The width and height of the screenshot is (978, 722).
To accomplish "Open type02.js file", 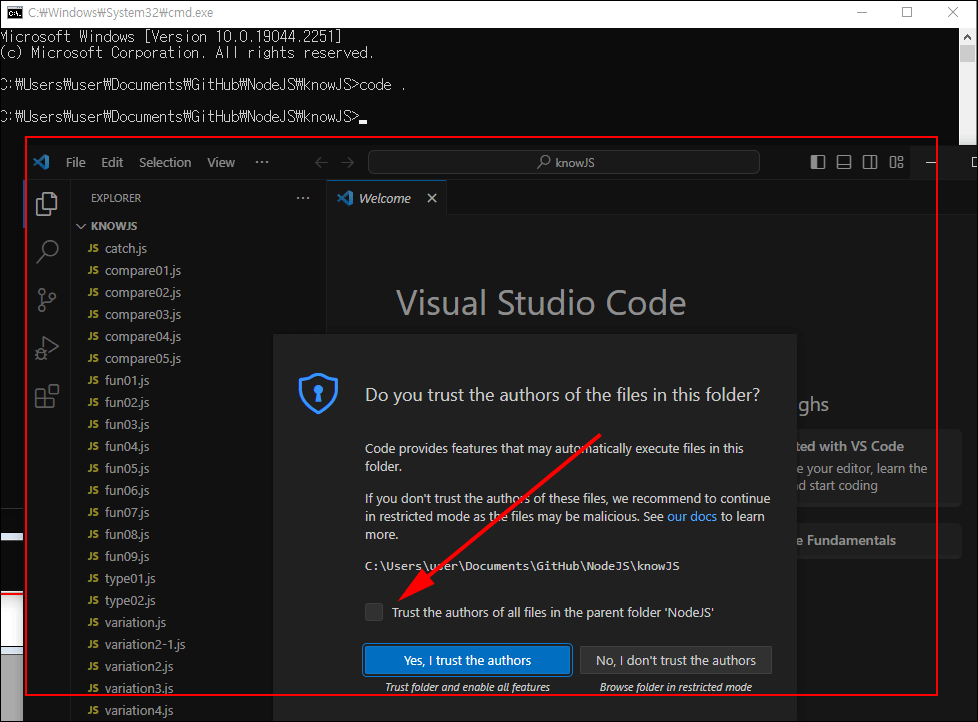I will click(x=130, y=600).
